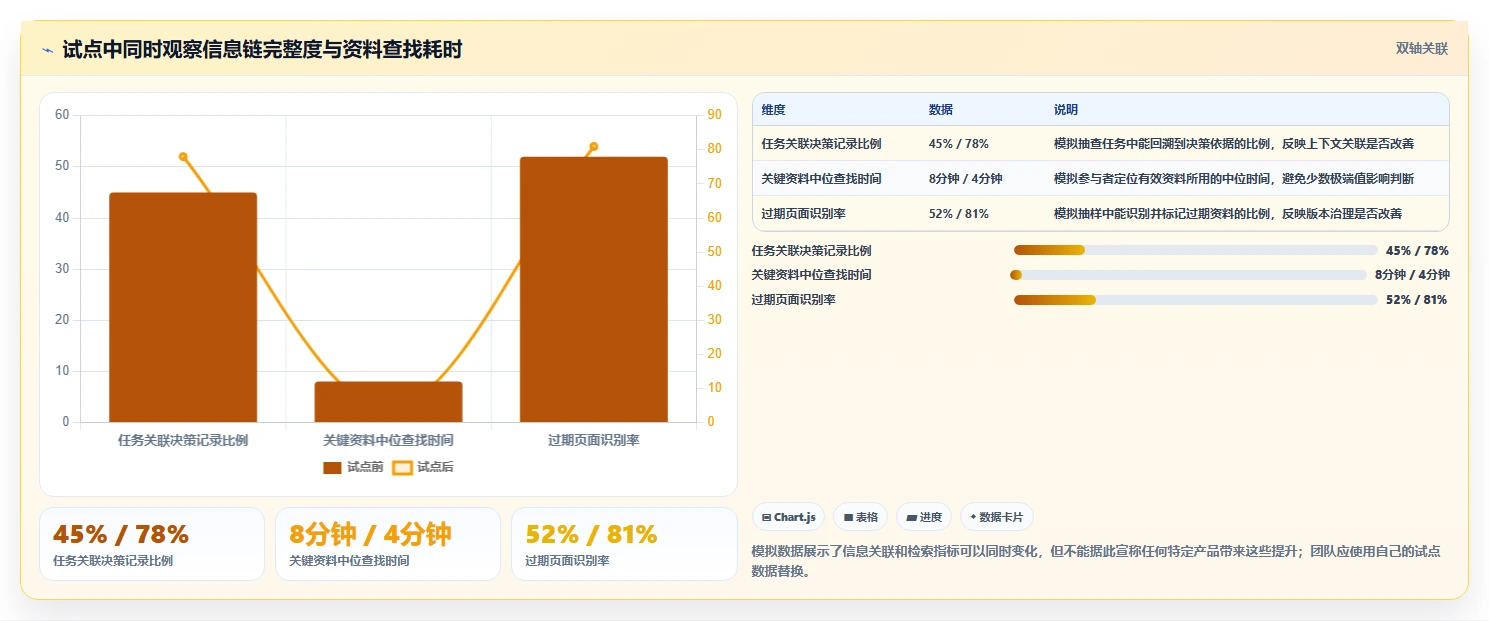
Task: Click the card title 试点中同时观察信息链完整度与资料查找耗时
Action: 262,50
